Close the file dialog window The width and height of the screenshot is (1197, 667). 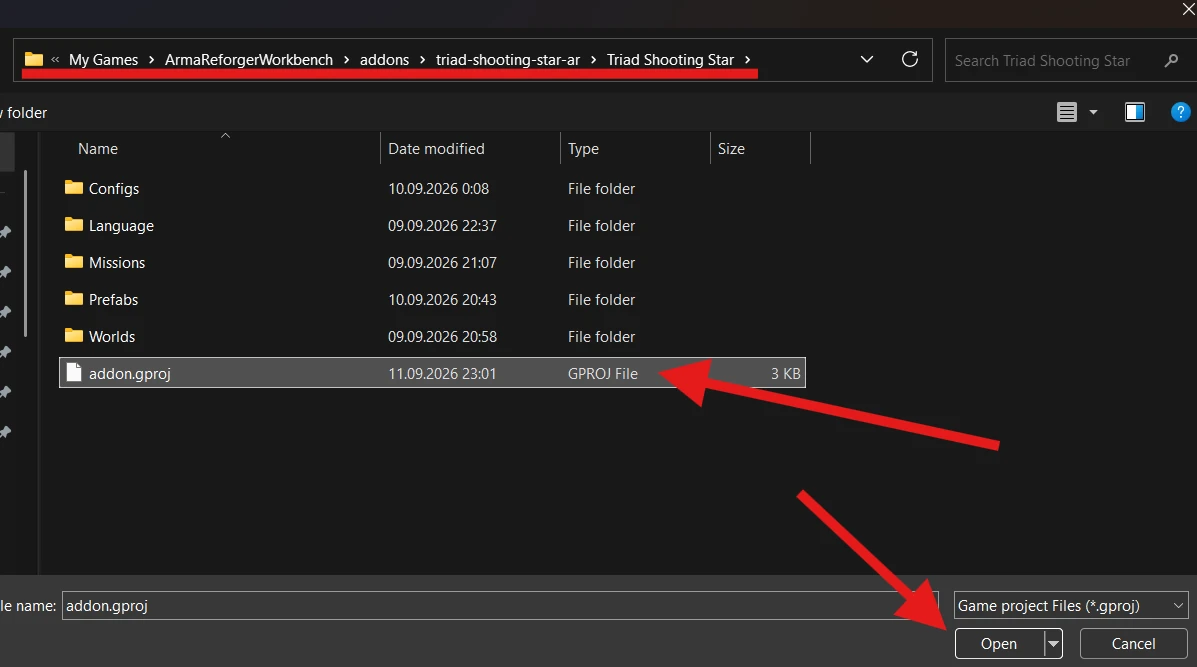coord(1188,10)
